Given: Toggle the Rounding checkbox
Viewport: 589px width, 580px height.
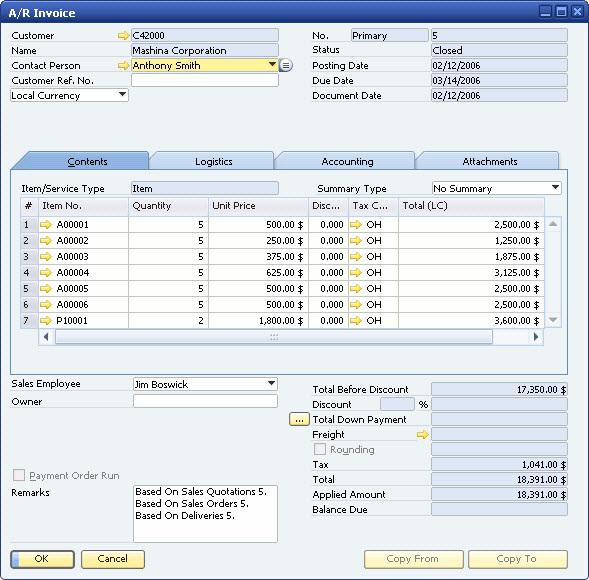Looking at the screenshot, I should (320, 449).
